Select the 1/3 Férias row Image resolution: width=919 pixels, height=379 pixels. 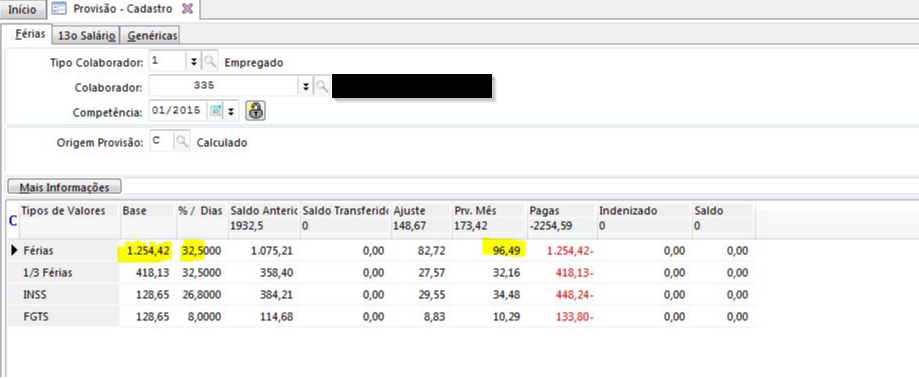(x=381, y=272)
